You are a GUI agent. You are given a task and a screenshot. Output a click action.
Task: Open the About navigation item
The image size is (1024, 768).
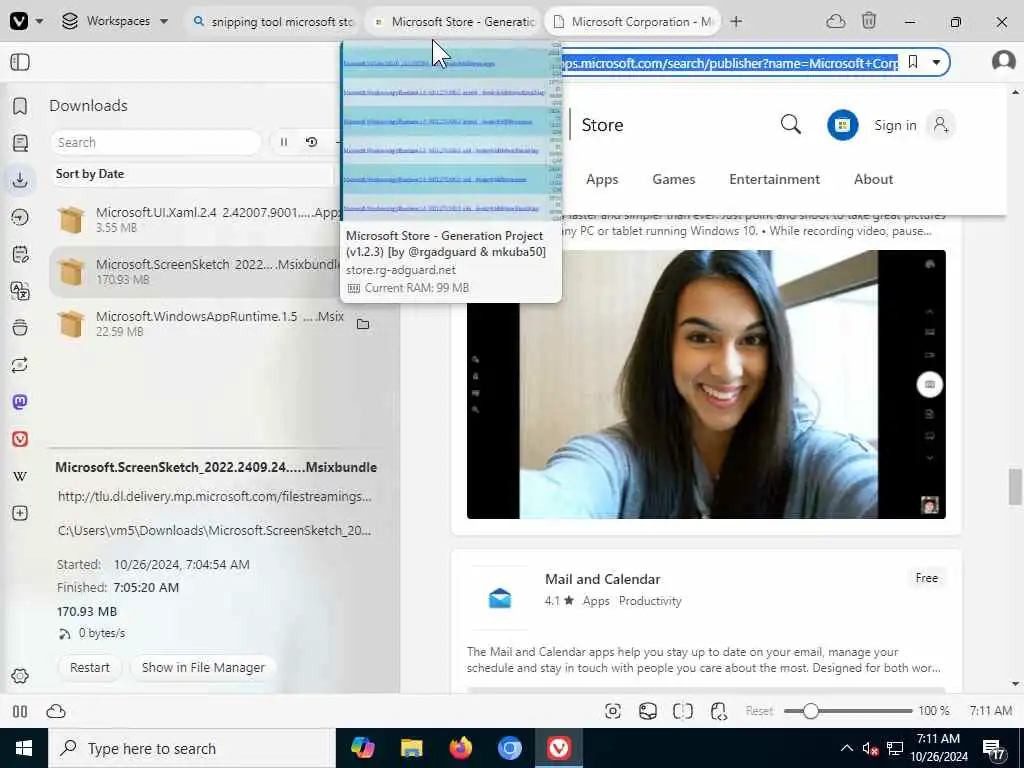pyautogui.click(x=874, y=179)
